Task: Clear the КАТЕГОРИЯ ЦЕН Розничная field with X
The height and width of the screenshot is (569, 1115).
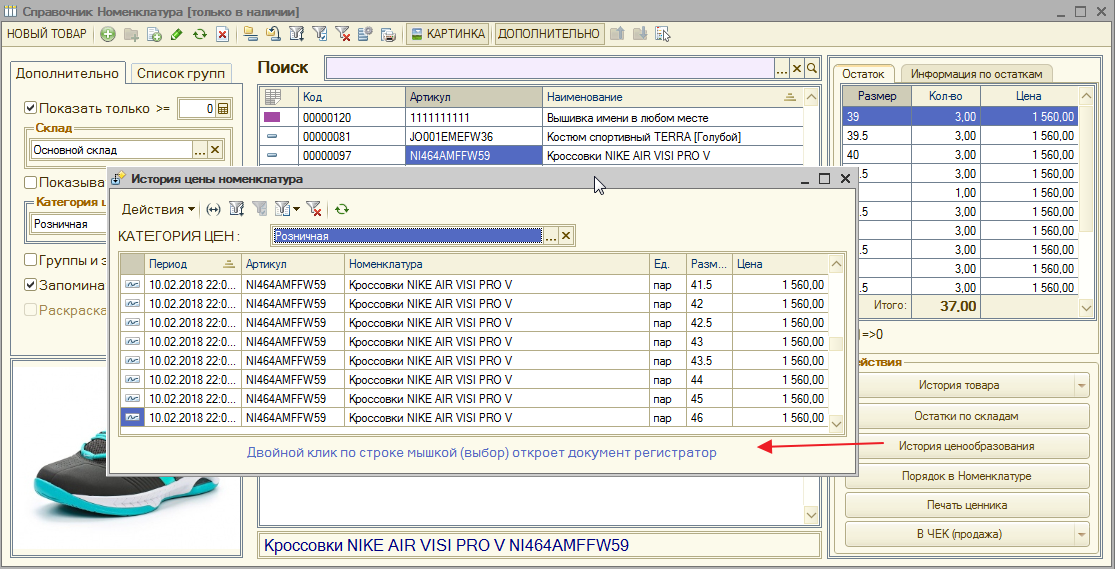Action: coord(566,236)
